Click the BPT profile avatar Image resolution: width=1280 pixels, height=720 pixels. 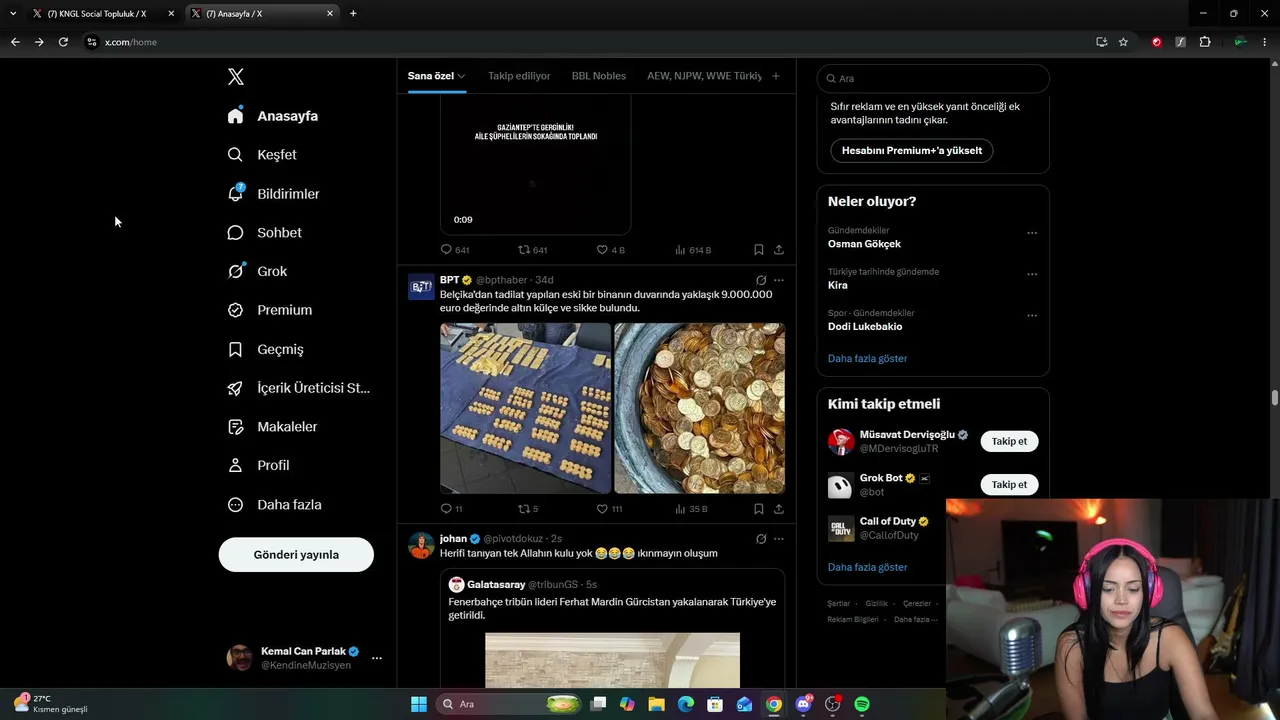coord(421,286)
